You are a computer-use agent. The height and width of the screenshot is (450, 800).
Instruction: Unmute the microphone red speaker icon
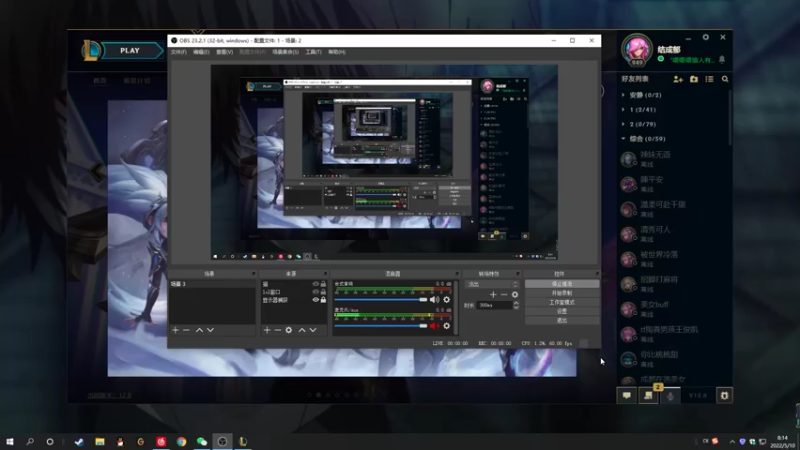[x=434, y=326]
